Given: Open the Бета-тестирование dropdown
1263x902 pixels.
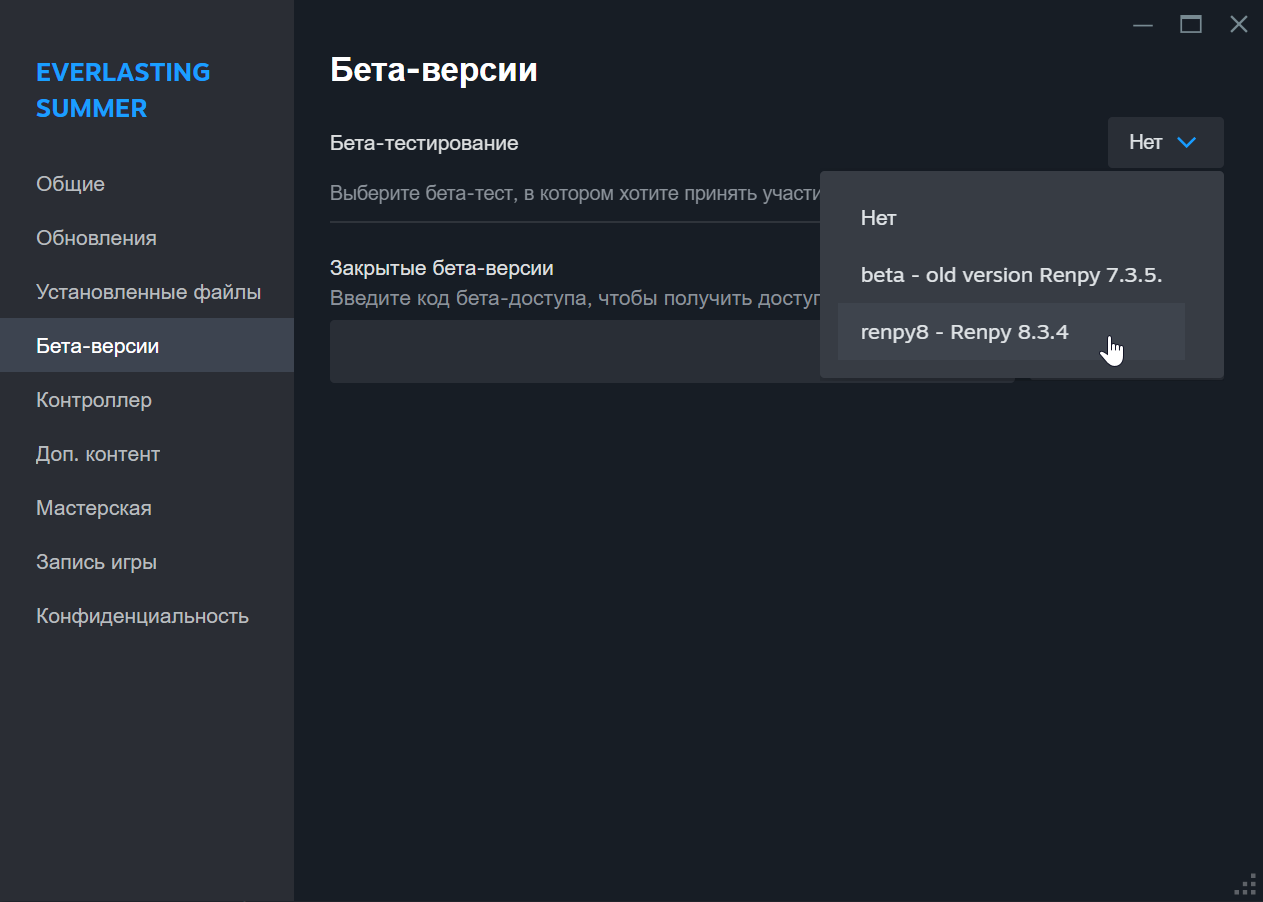Looking at the screenshot, I should point(1165,143).
